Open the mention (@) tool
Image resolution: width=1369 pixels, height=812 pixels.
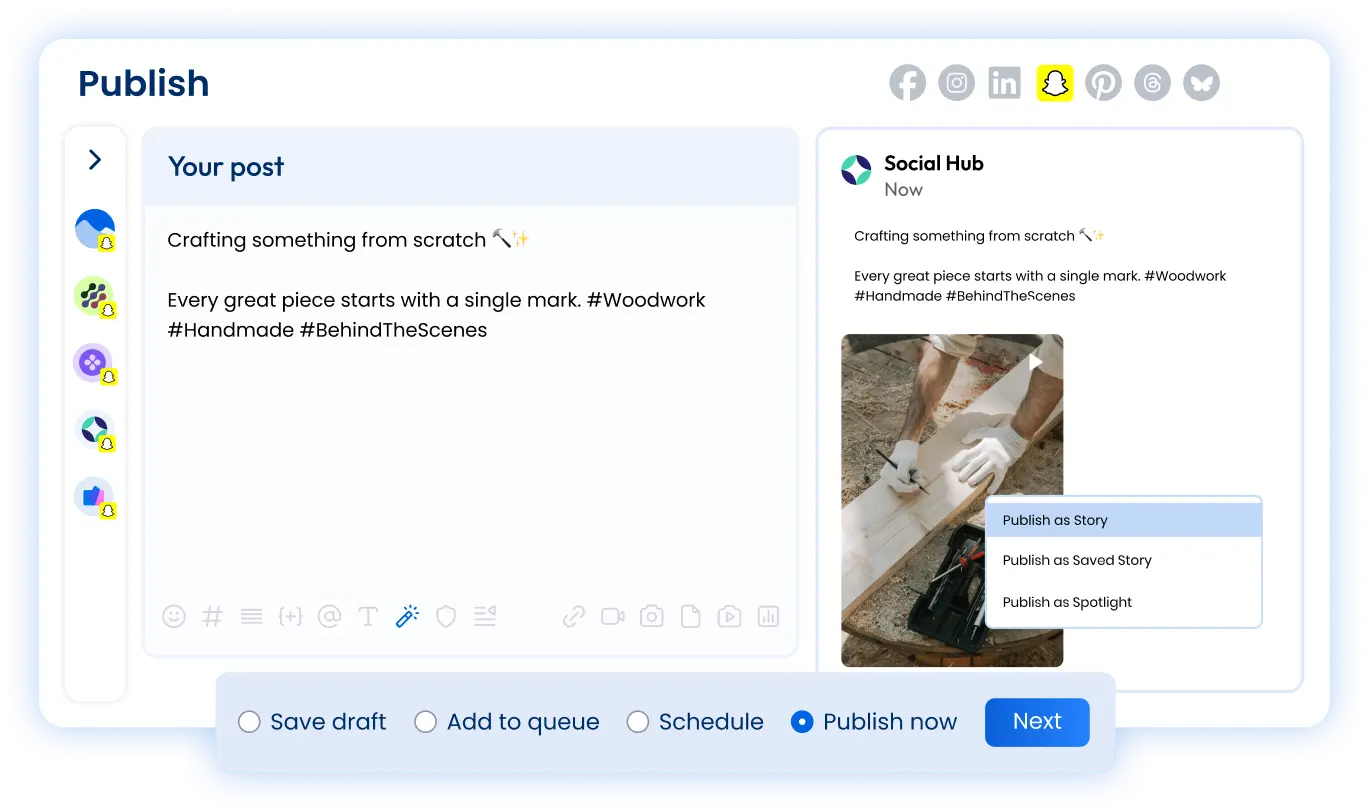(329, 616)
